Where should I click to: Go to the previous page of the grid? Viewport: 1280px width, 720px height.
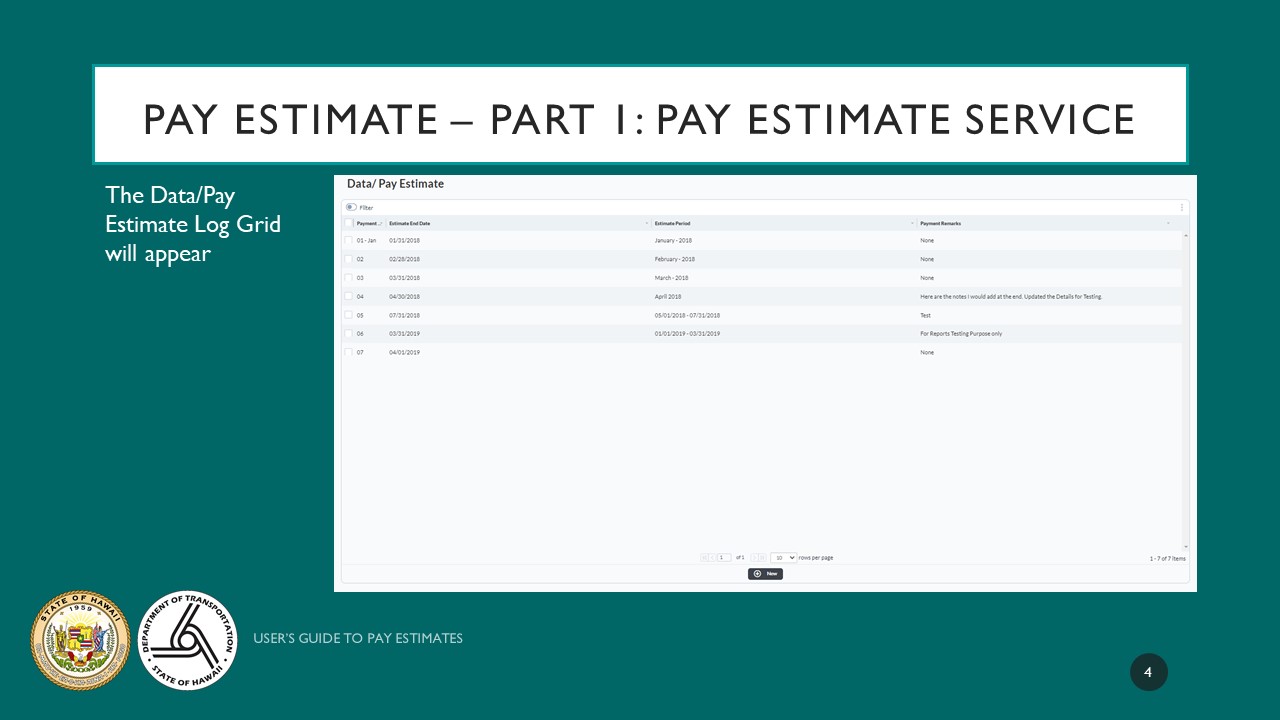click(x=712, y=557)
